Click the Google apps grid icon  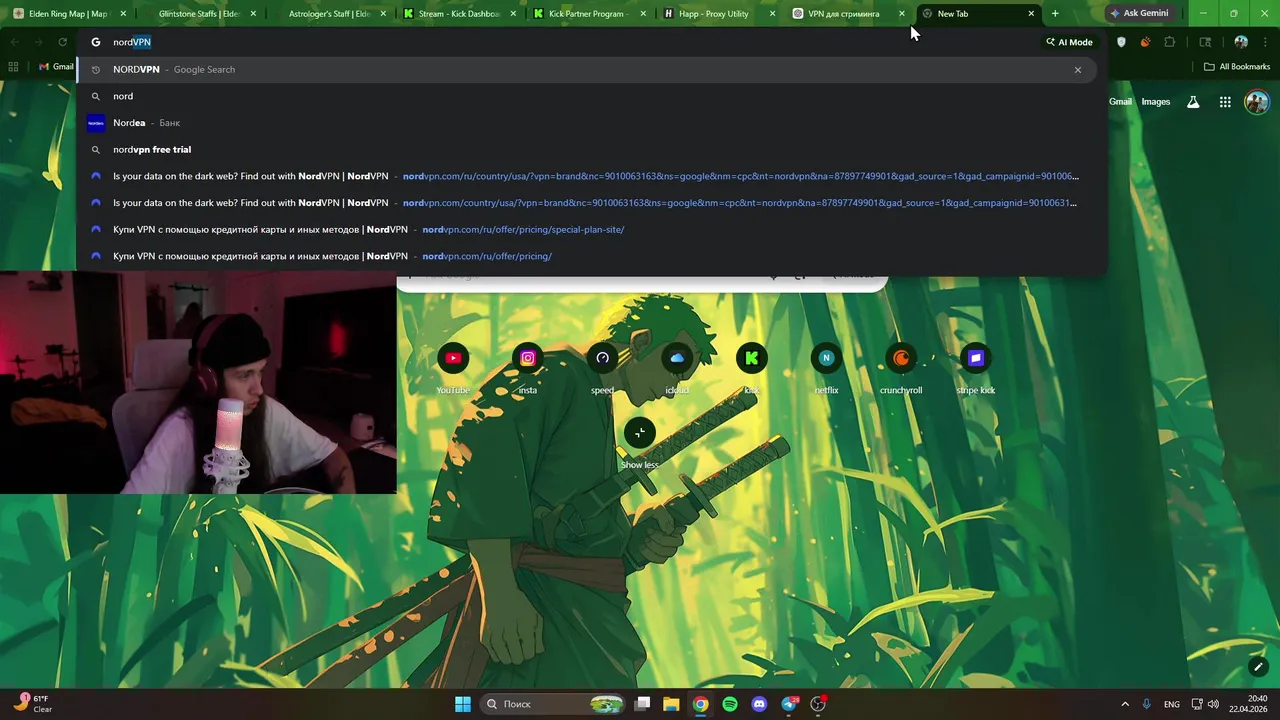point(1225,102)
